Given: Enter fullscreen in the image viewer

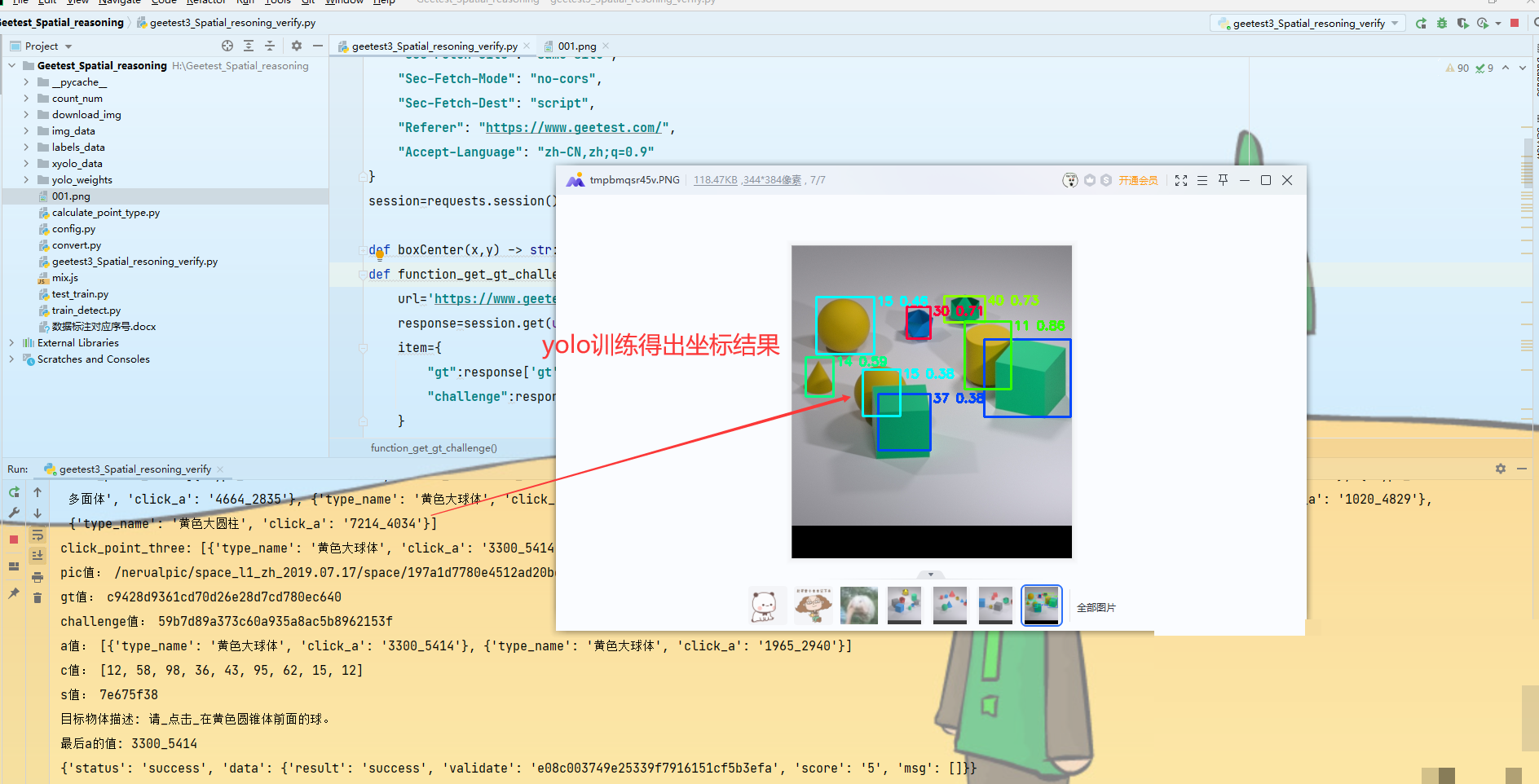Looking at the screenshot, I should (x=1181, y=181).
